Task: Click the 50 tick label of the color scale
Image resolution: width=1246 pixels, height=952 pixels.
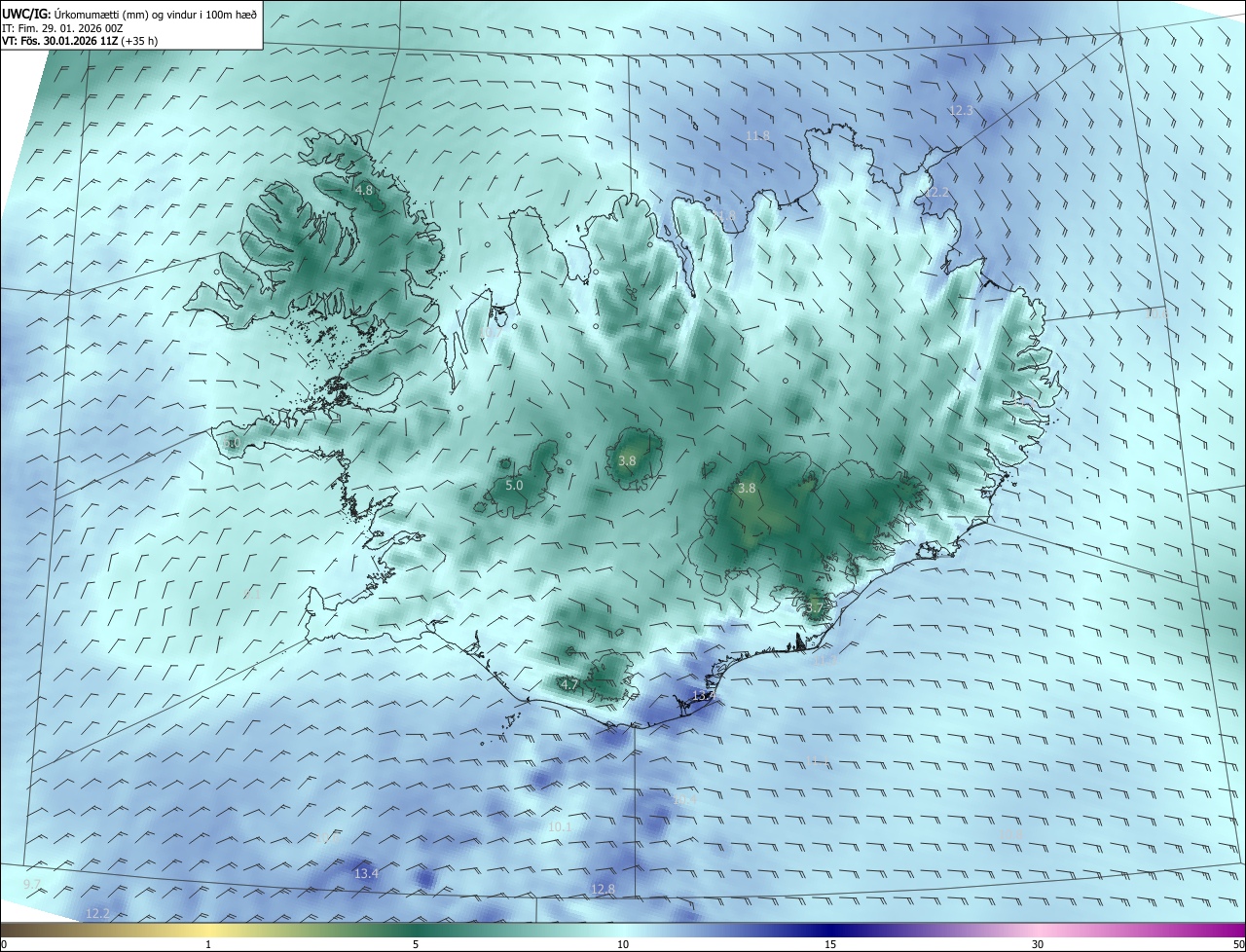Action: tap(1238, 944)
